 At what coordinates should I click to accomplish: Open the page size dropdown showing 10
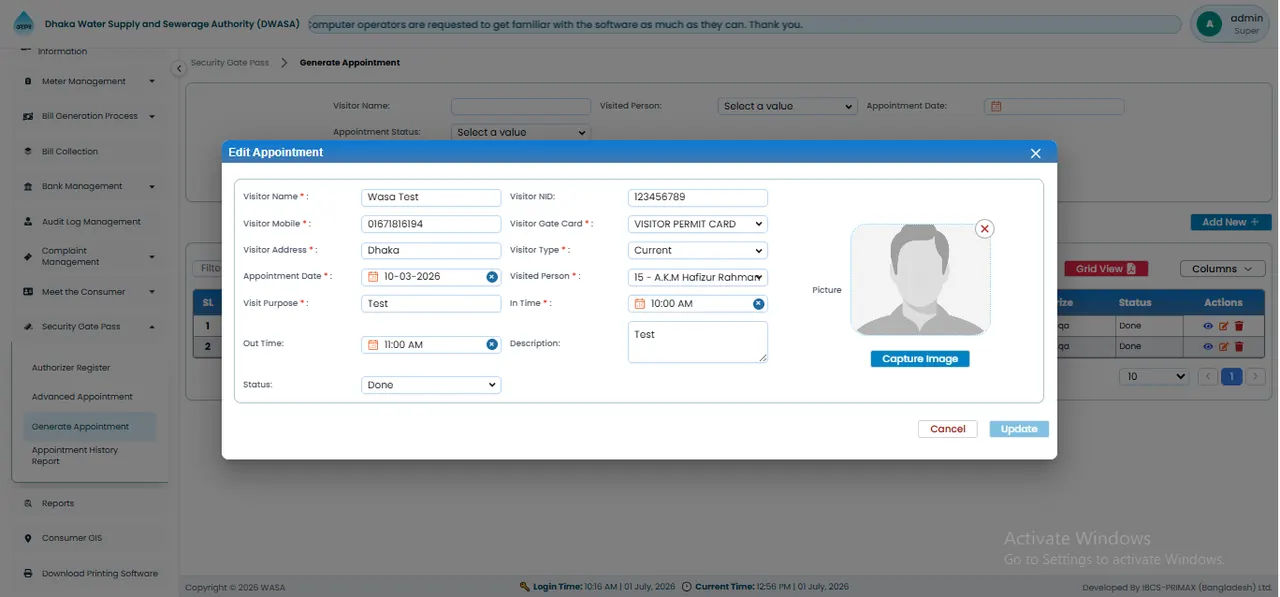[x=1154, y=377]
